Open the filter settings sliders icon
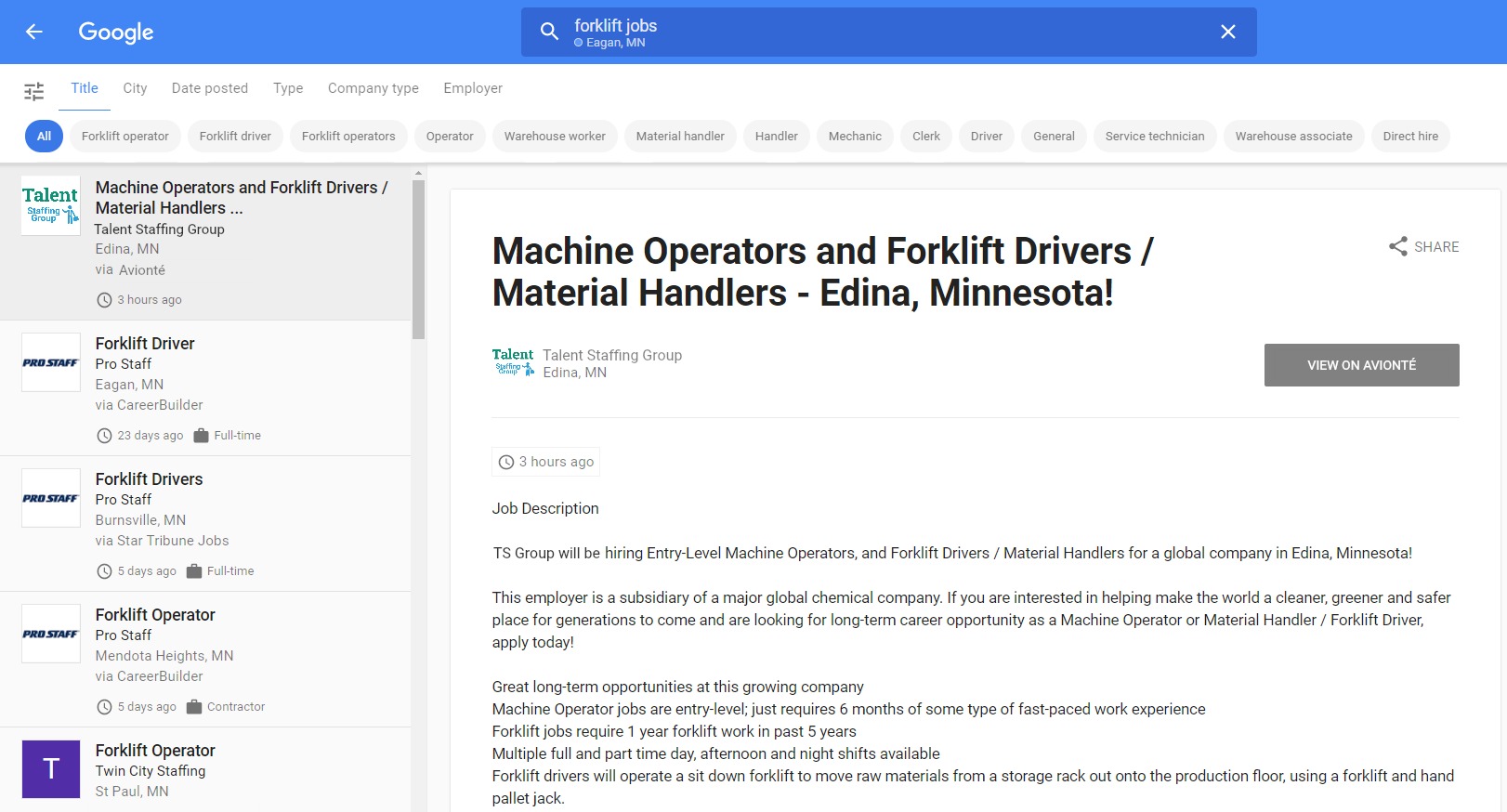This screenshot has width=1507, height=812. [x=33, y=91]
